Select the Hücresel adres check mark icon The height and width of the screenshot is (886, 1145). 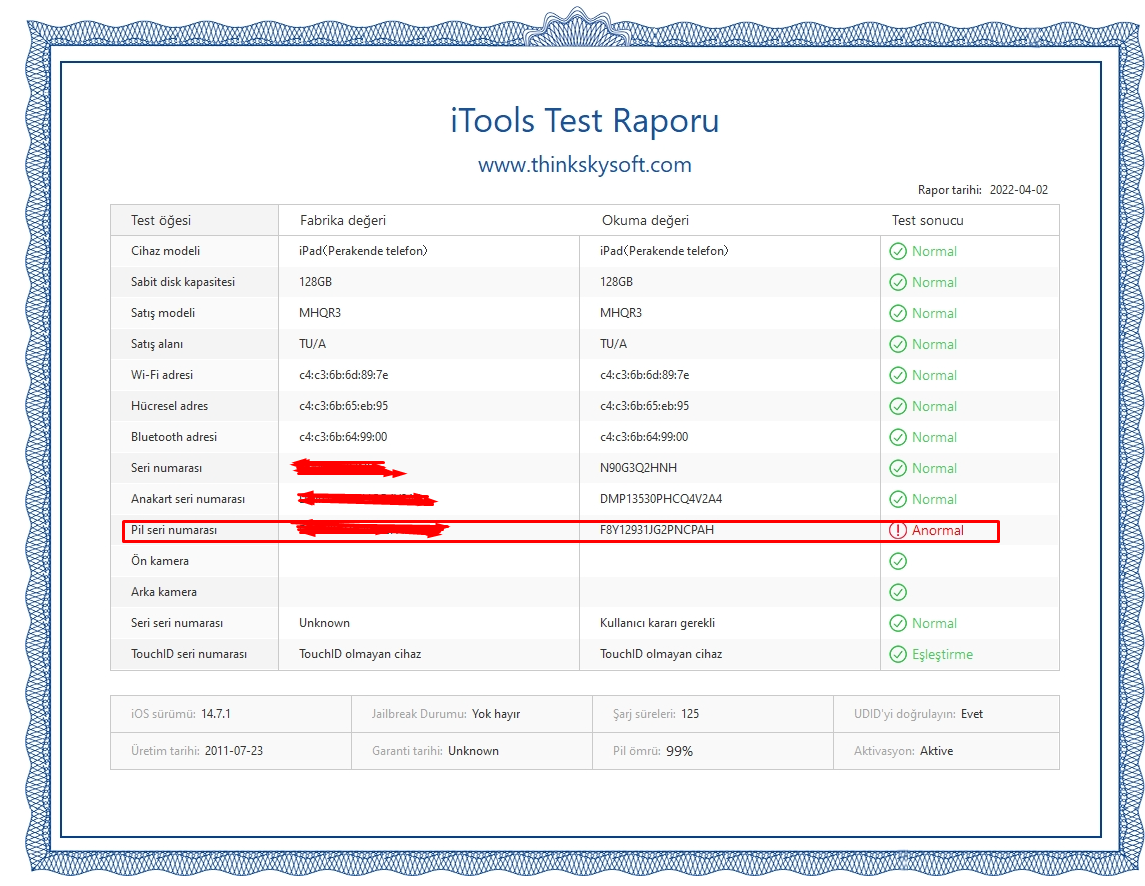coord(897,406)
